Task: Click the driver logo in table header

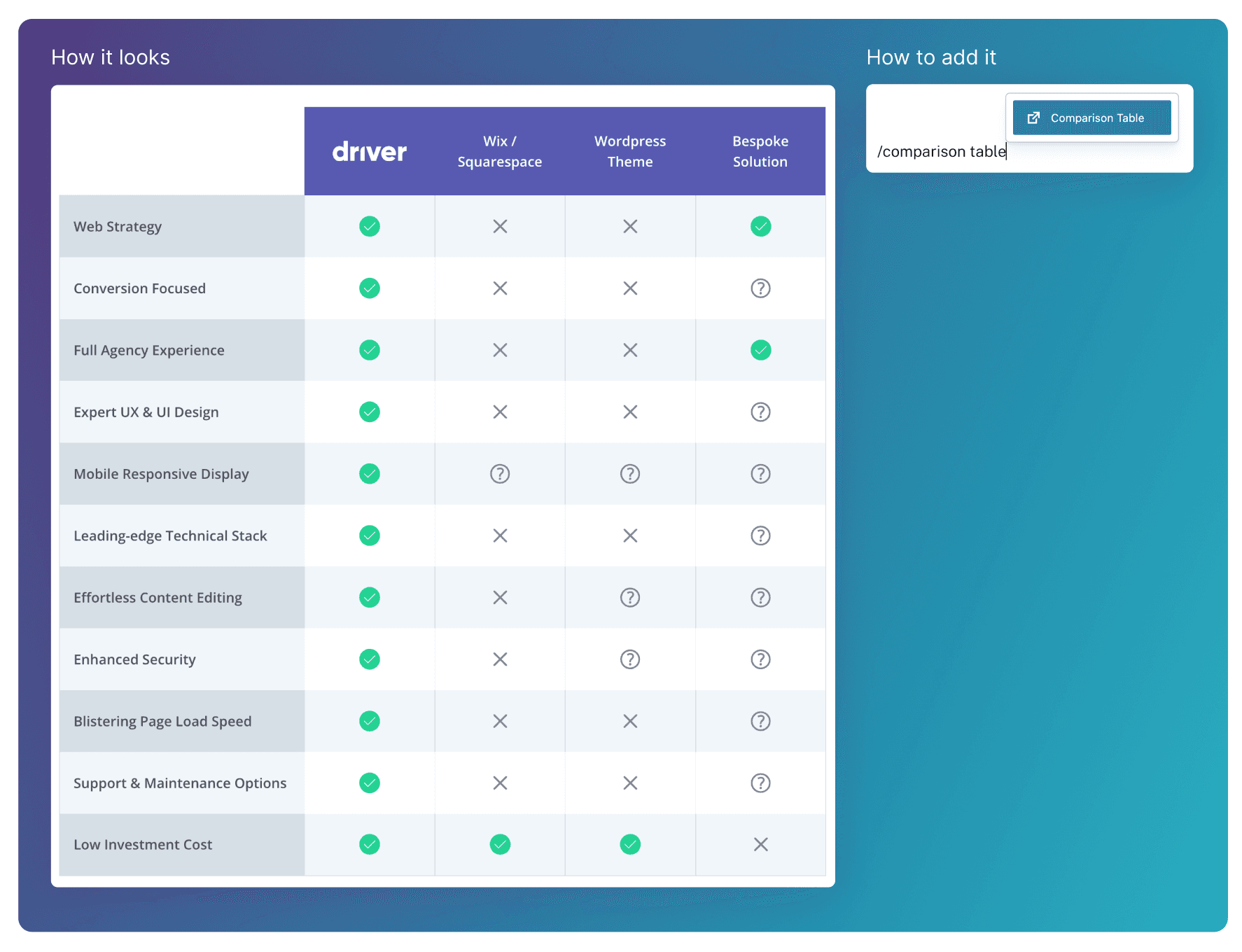Action: click(x=369, y=151)
